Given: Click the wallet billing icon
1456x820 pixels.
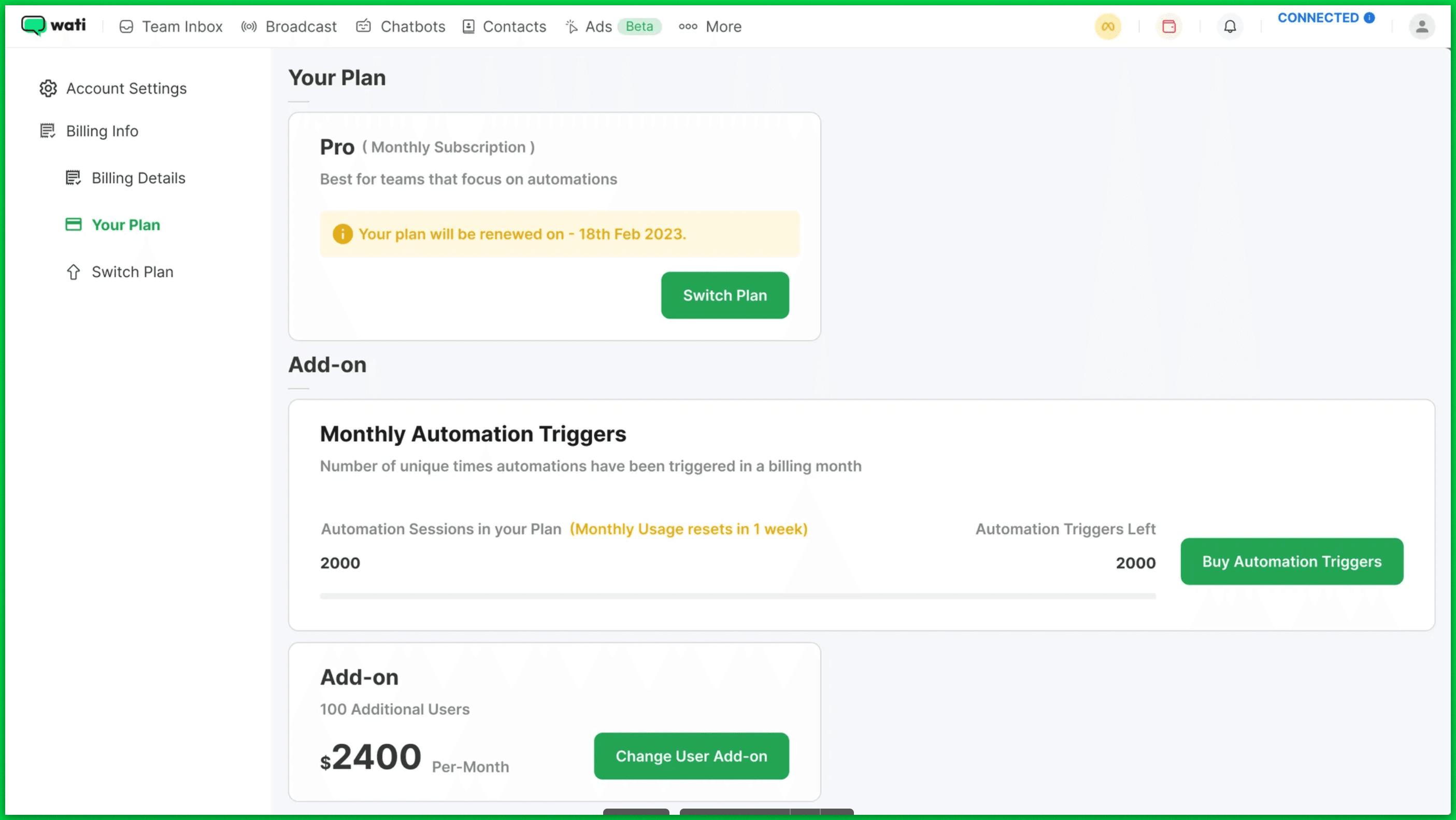Looking at the screenshot, I should pyautogui.click(x=1169, y=26).
